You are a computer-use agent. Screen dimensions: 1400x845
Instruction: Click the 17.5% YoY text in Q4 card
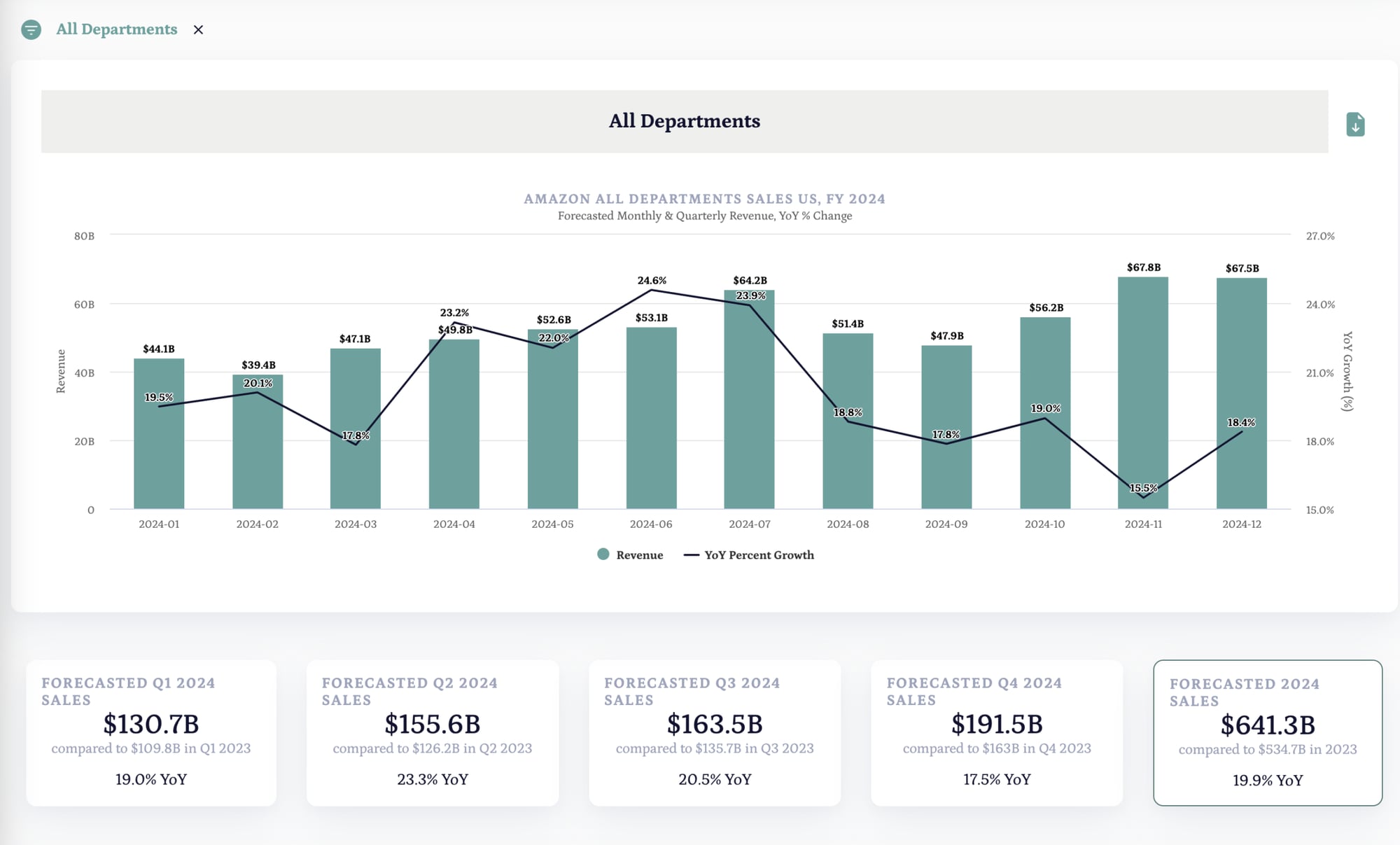997,779
